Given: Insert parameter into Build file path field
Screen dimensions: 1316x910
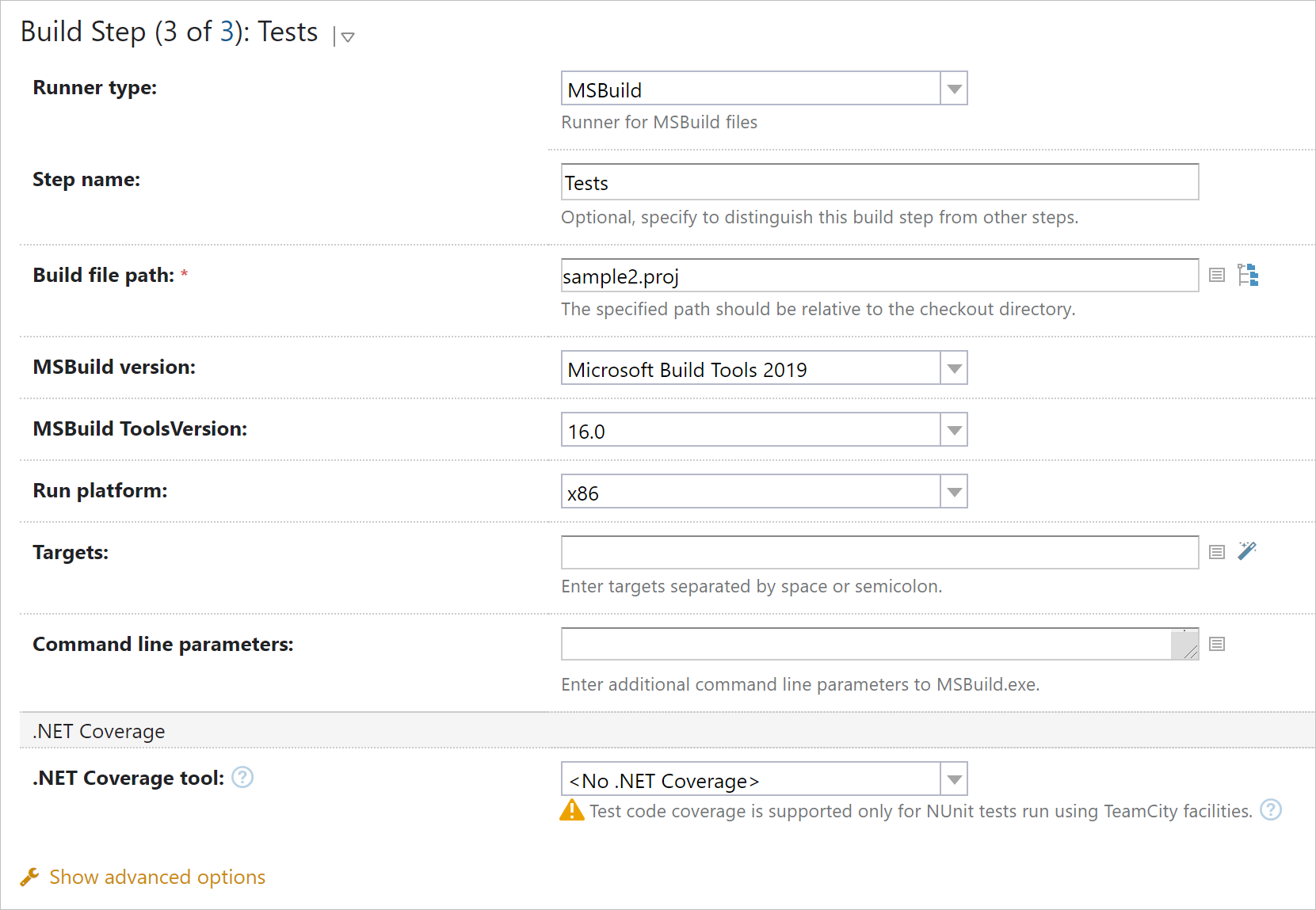Looking at the screenshot, I should click(x=1217, y=275).
